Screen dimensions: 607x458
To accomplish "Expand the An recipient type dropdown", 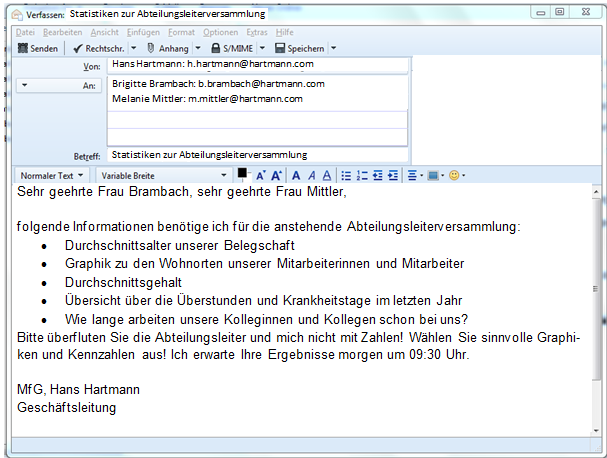I will pyautogui.click(x=24, y=86).
